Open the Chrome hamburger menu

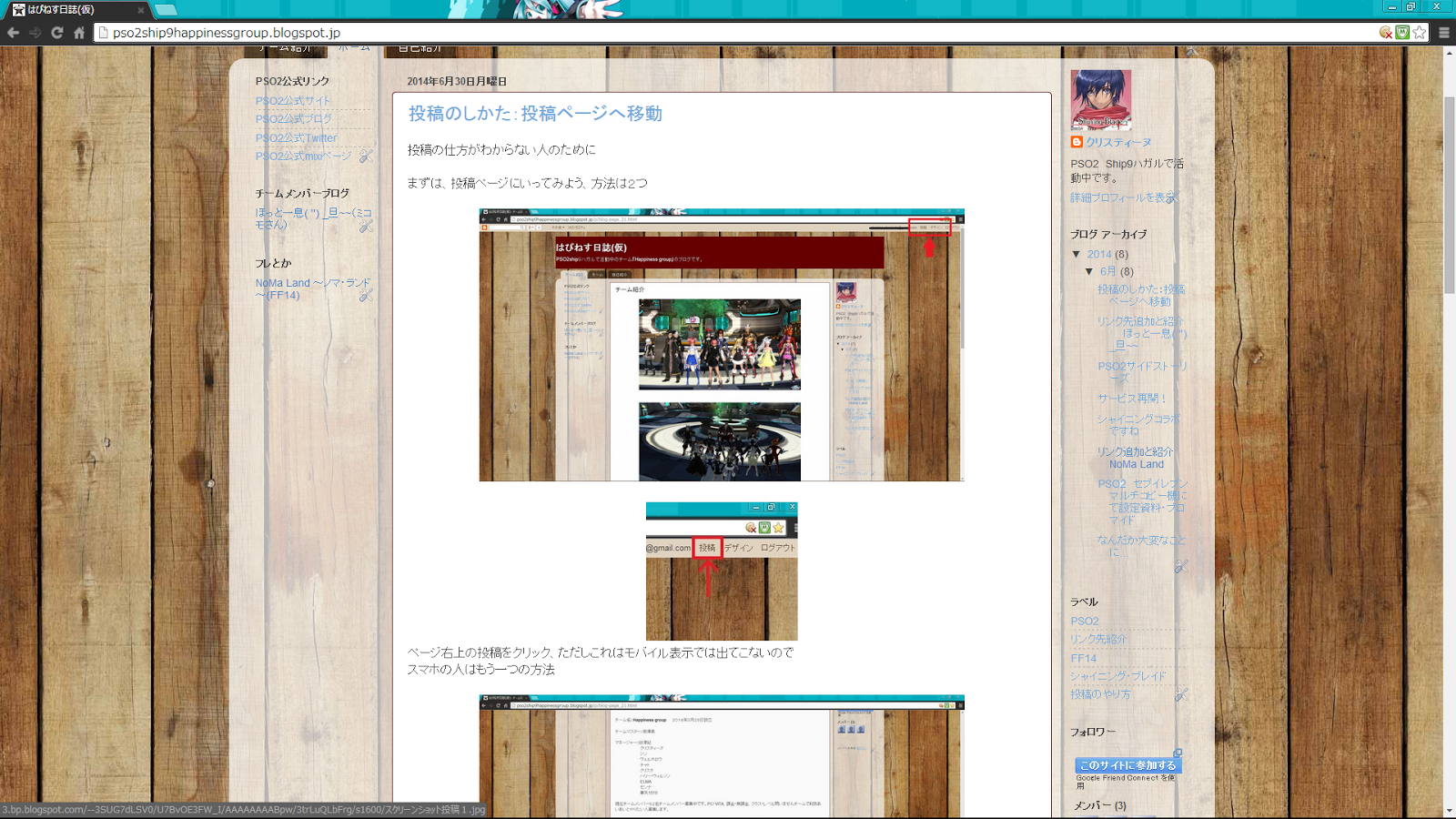tap(1444, 33)
